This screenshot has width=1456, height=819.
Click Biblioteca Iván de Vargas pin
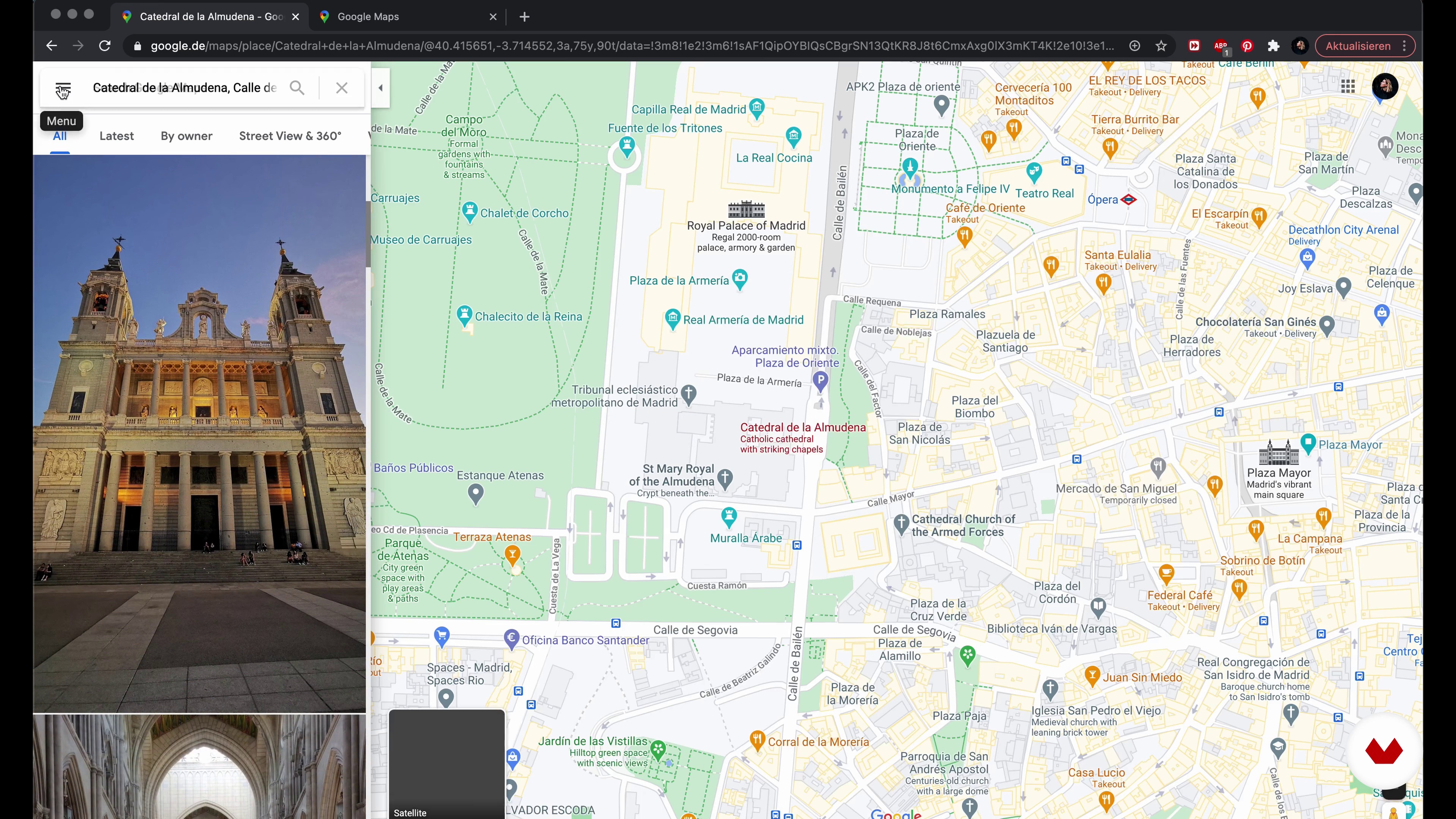tap(1098, 608)
